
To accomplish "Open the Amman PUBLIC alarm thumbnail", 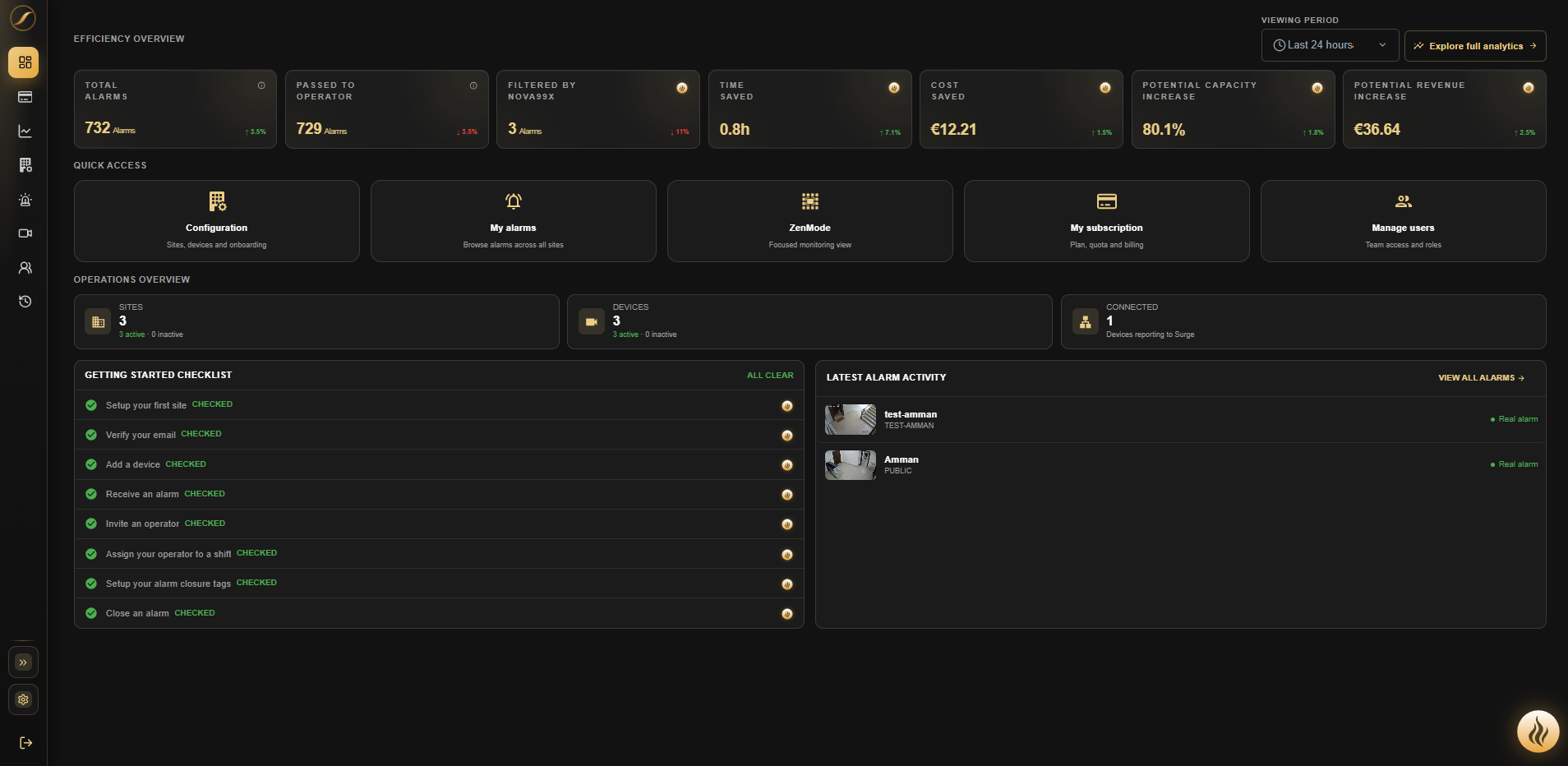I will [851, 465].
